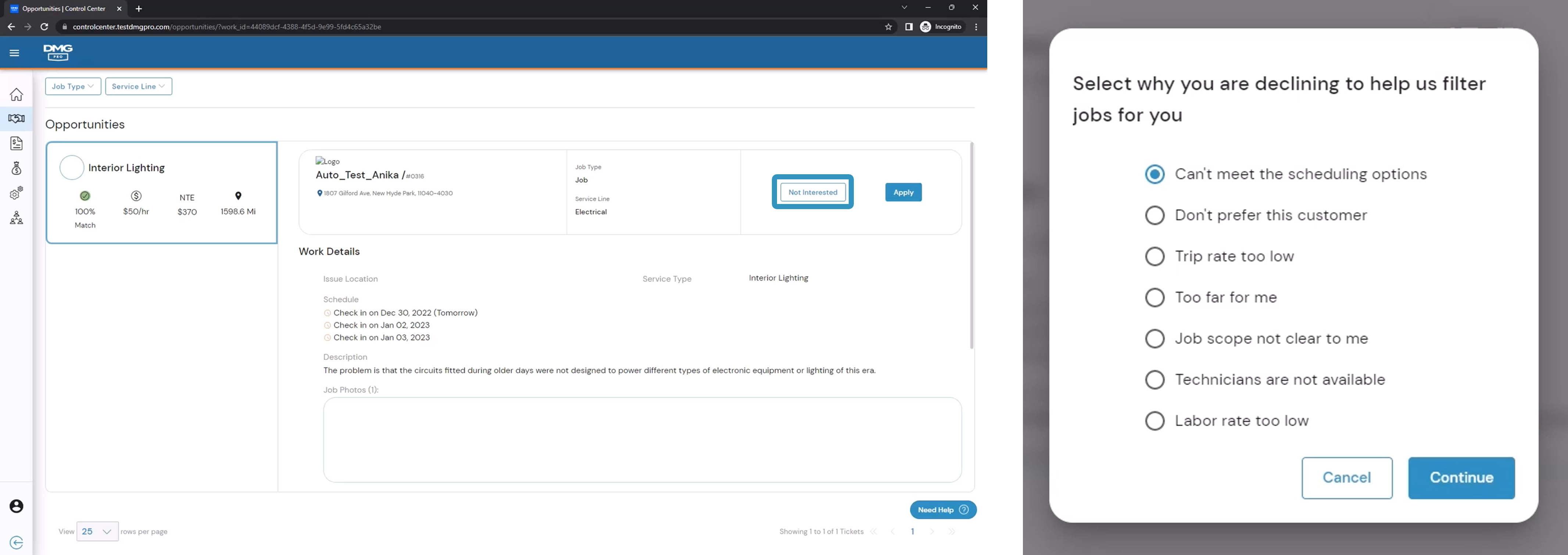This screenshot has width=1568, height=555.
Task: Open the hamburger menu
Action: click(15, 53)
